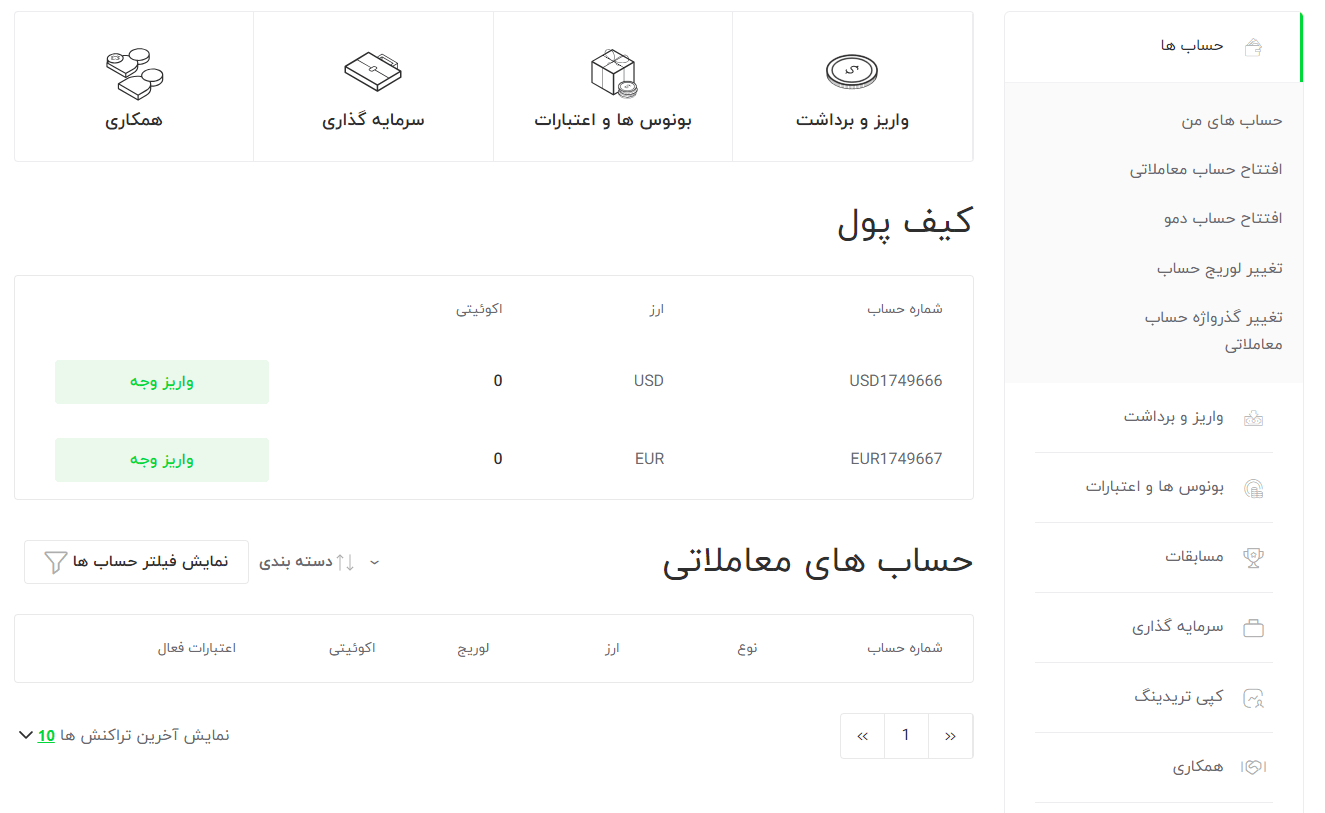Click the boxes icon above بونوس ها و اعتبارات
This screenshot has width=1325, height=813.
pyautogui.click(x=613, y=74)
